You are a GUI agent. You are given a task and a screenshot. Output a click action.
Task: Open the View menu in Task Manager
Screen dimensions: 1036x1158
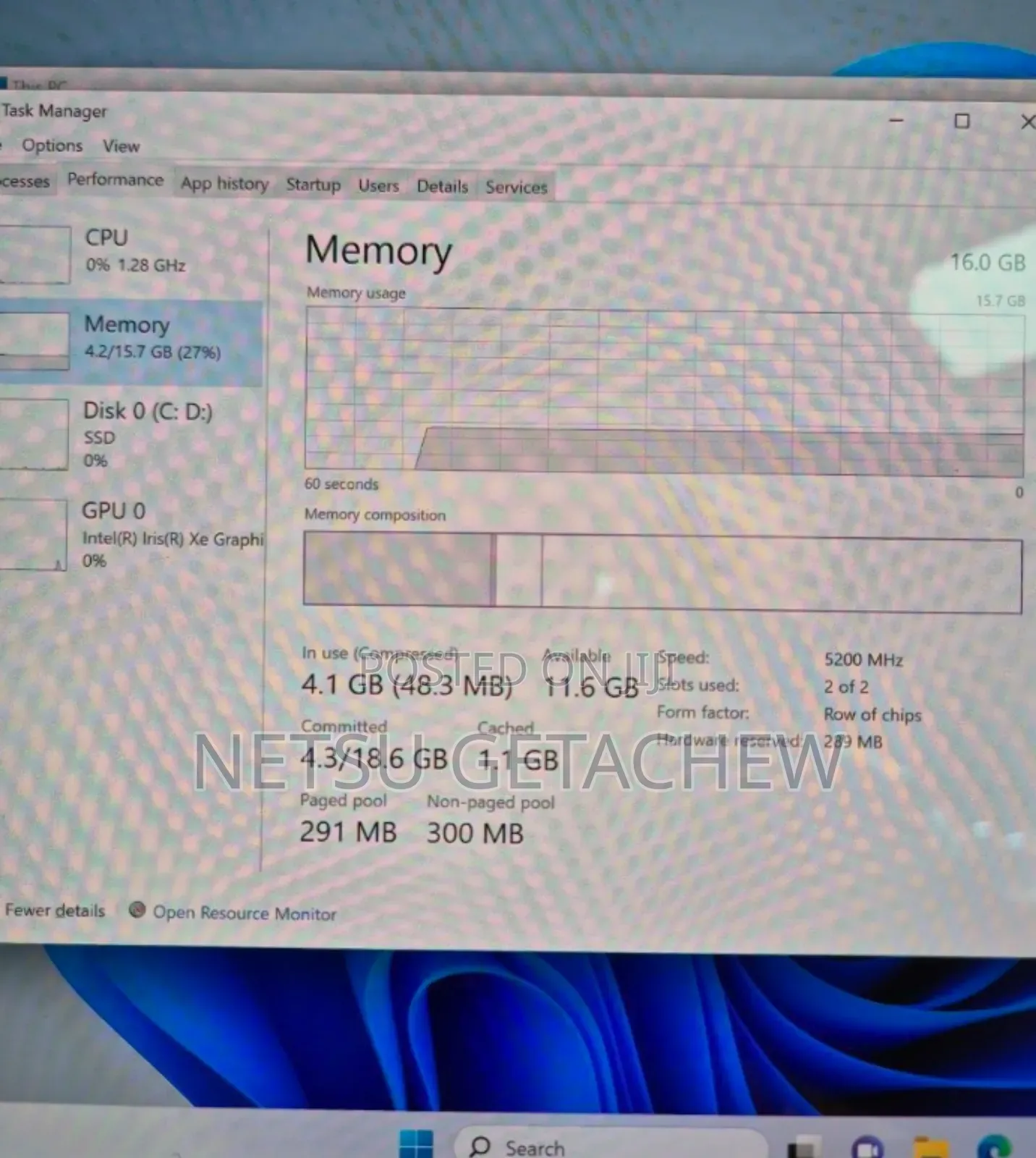pos(121,146)
